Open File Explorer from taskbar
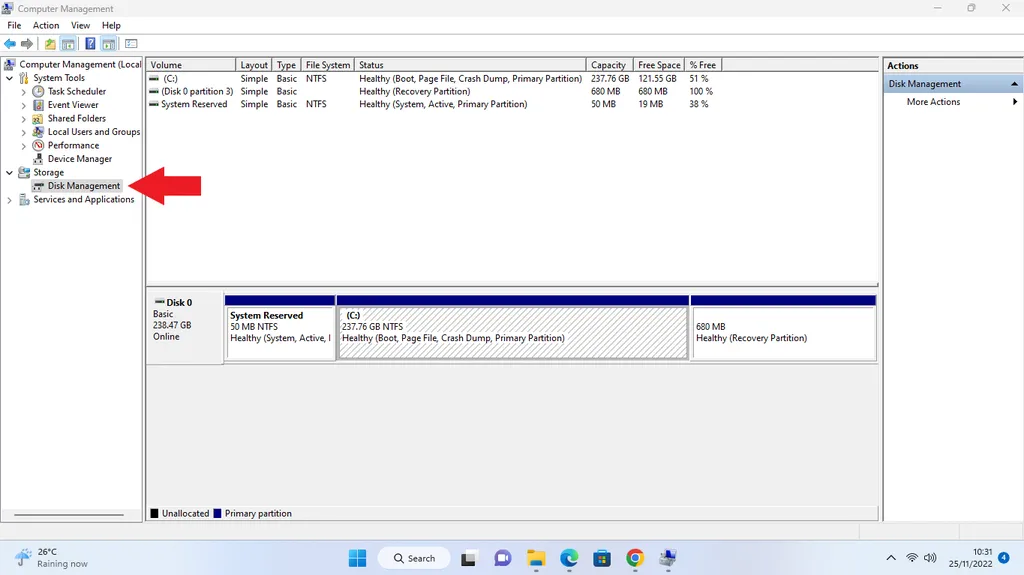 click(536, 558)
